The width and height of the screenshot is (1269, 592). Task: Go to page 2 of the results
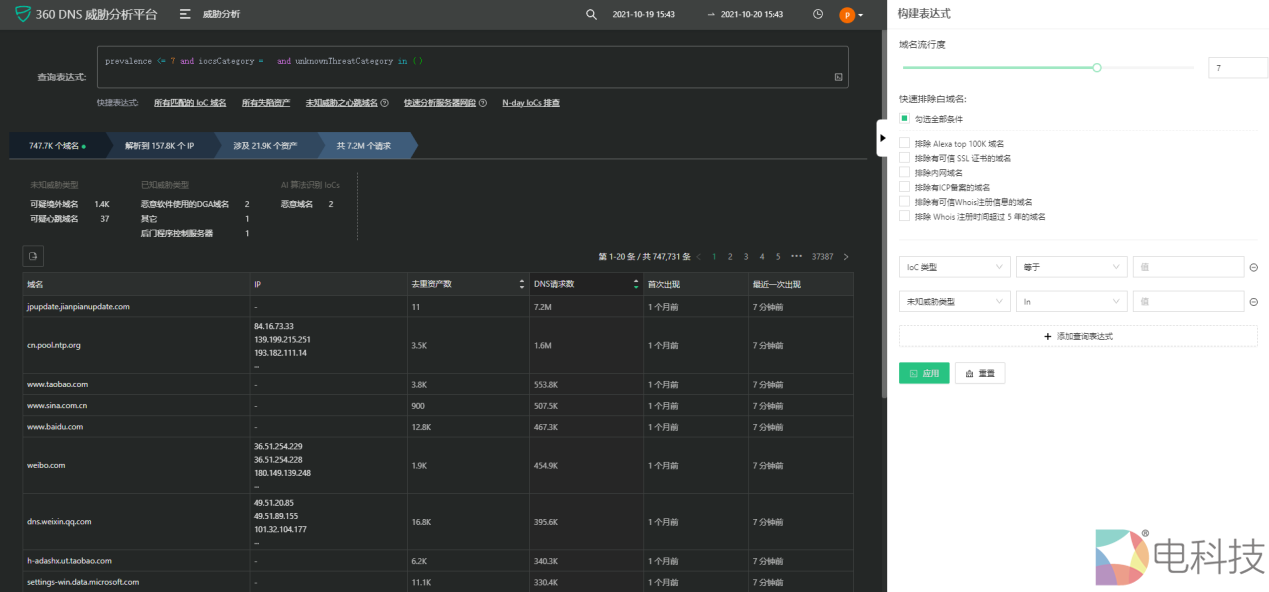coord(730,256)
